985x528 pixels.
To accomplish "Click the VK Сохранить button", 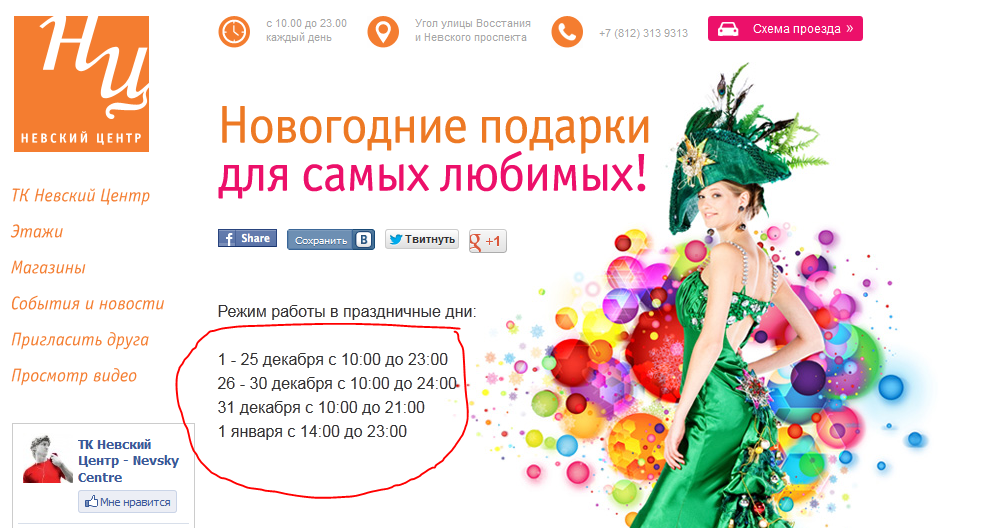I will click(331, 240).
